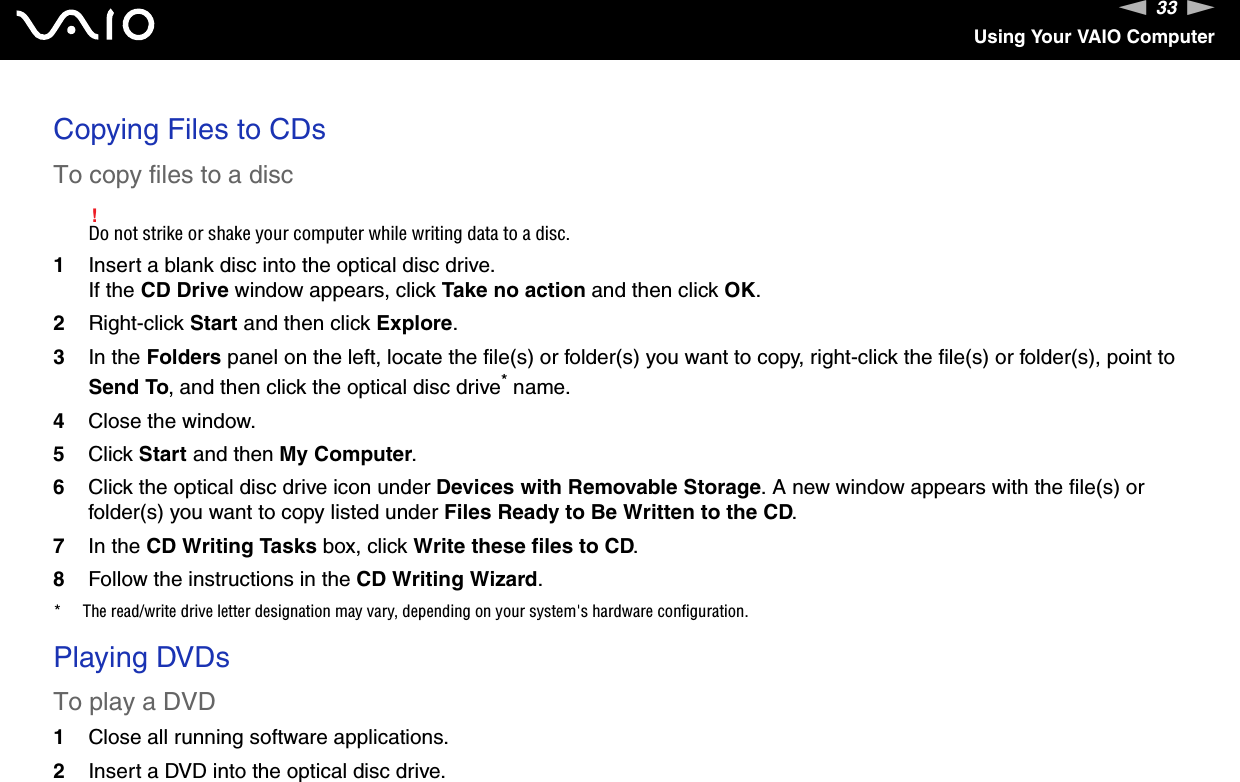Select the Copying Files to CDs heading
Viewport: 1240px width, 782px height.
[x=189, y=130]
